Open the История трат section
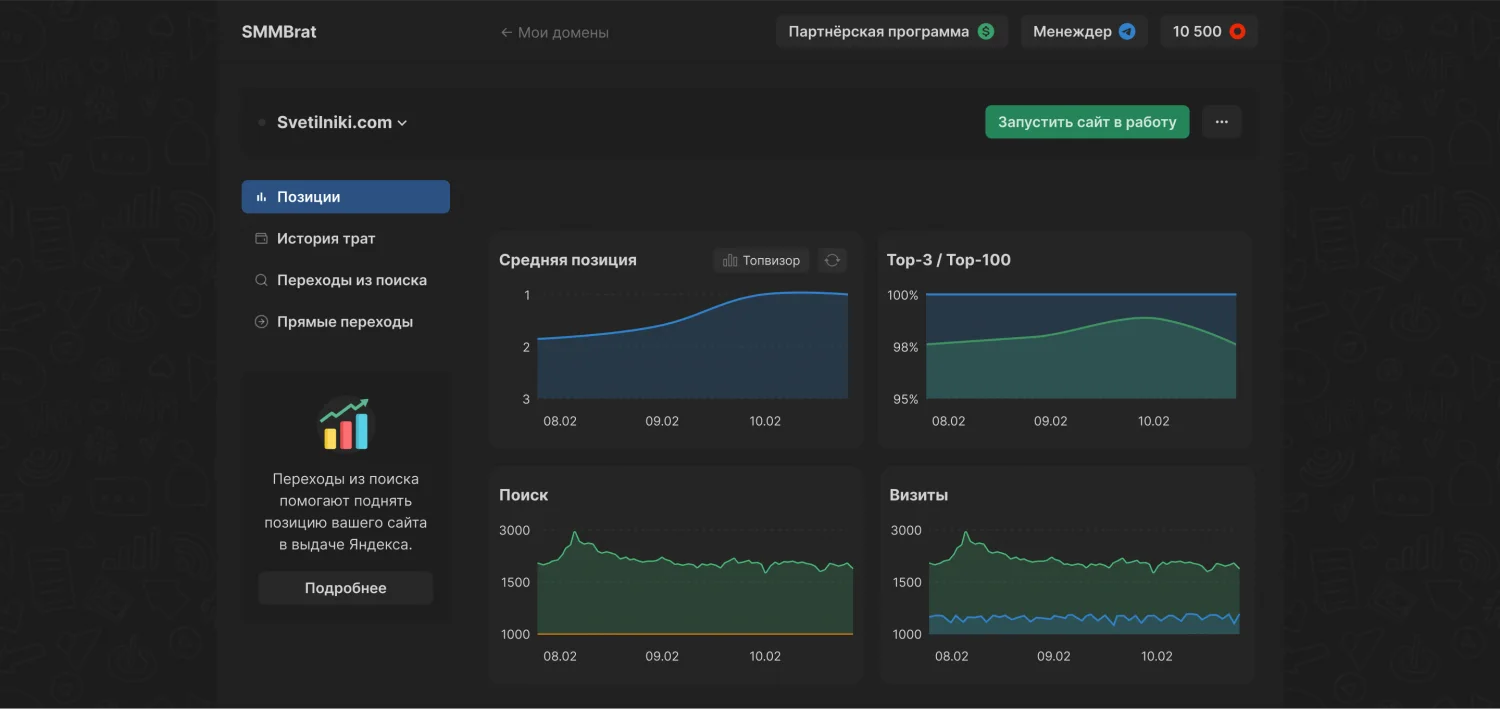The width and height of the screenshot is (1500, 709). [326, 239]
